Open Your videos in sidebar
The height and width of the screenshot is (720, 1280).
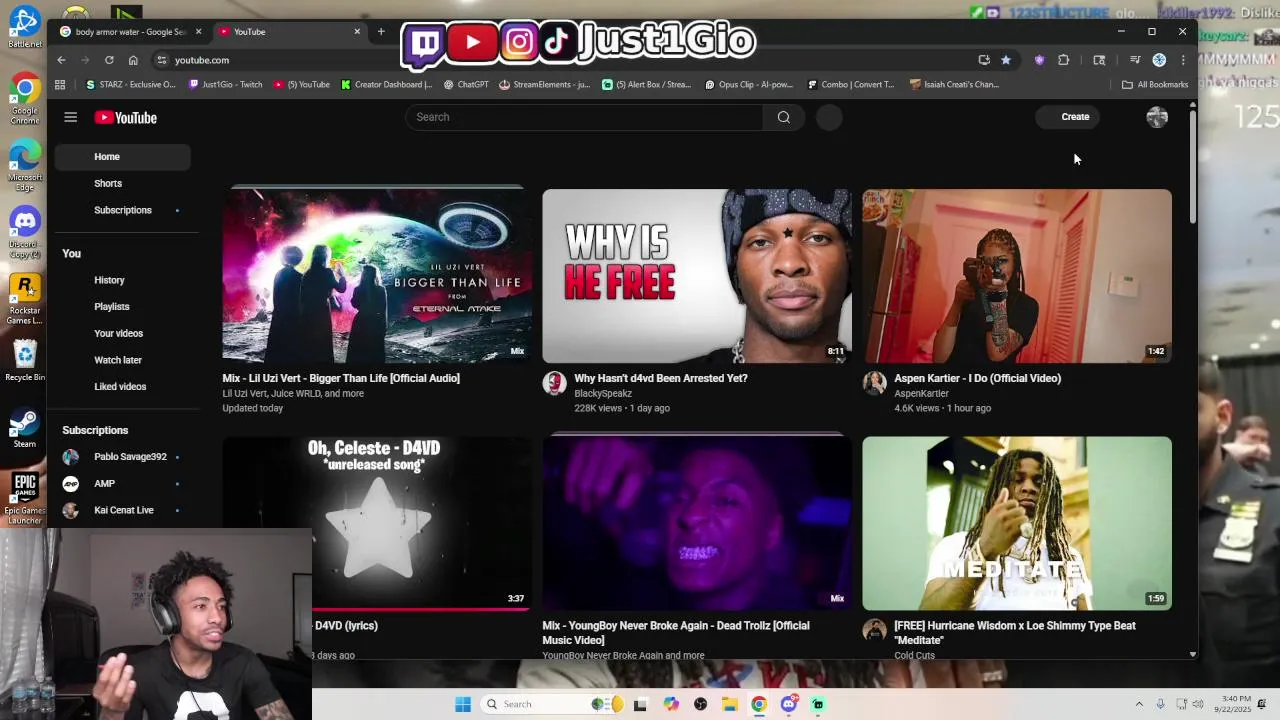(123, 333)
